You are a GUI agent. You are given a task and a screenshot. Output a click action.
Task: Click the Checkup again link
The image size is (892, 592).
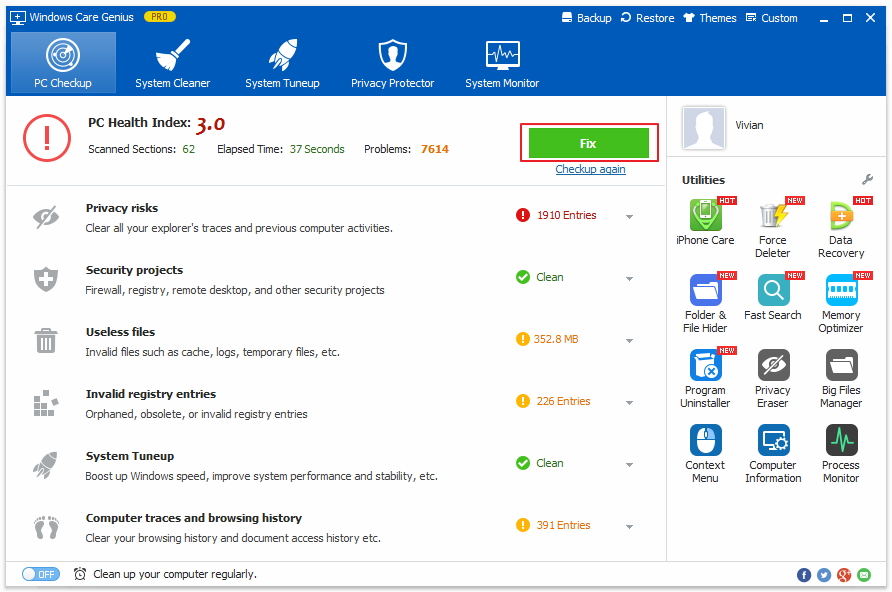(590, 169)
